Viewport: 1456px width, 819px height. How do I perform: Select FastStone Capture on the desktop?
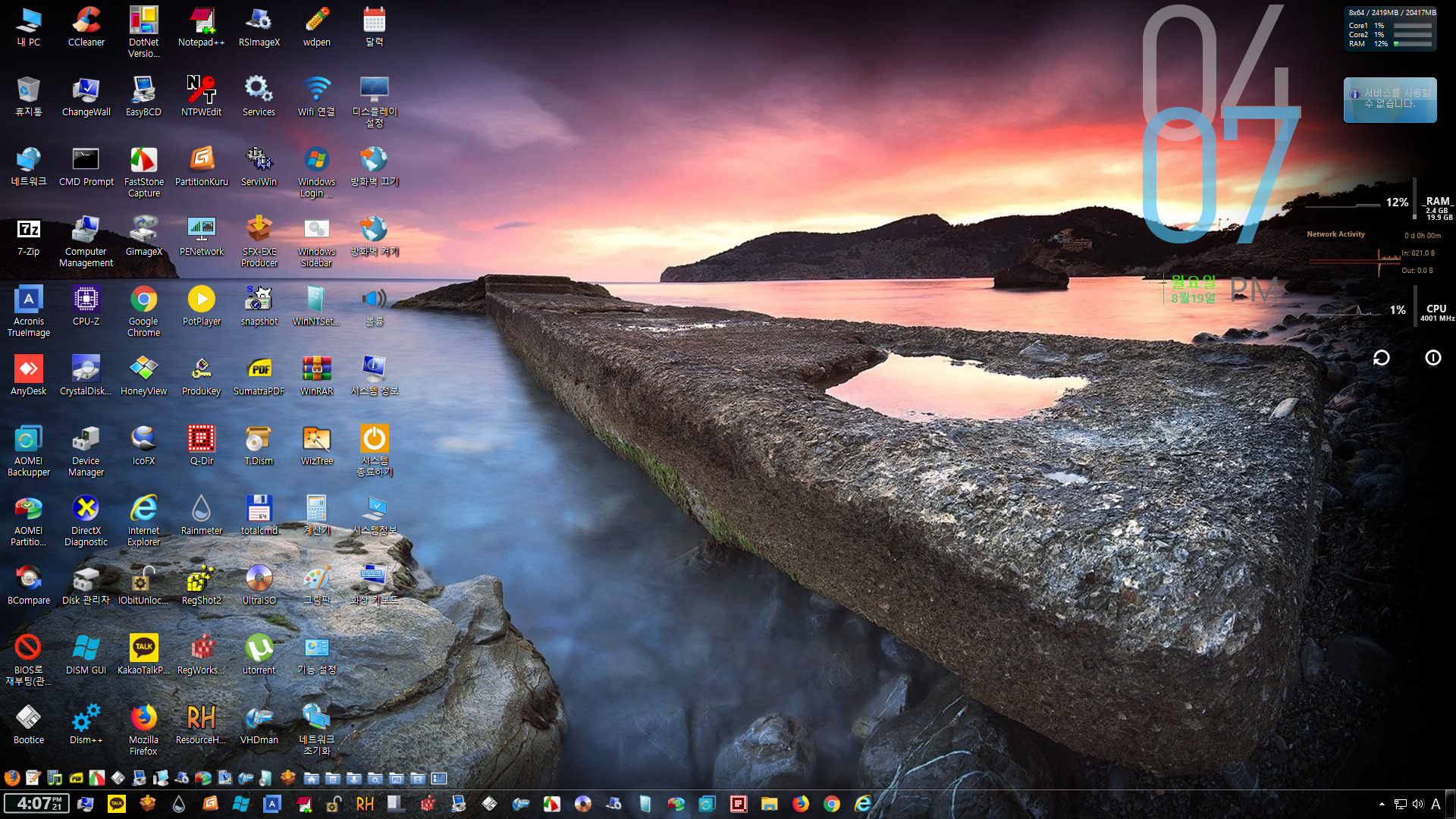[143, 172]
